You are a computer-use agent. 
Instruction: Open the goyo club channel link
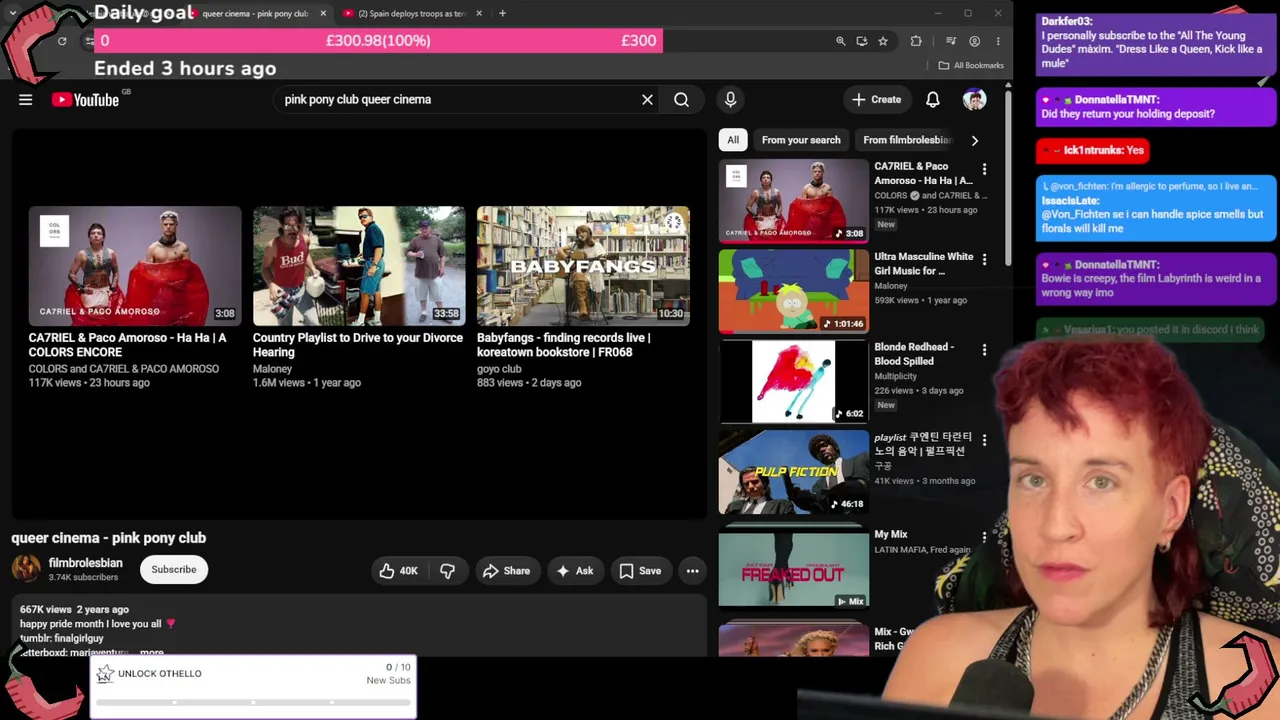coord(499,369)
